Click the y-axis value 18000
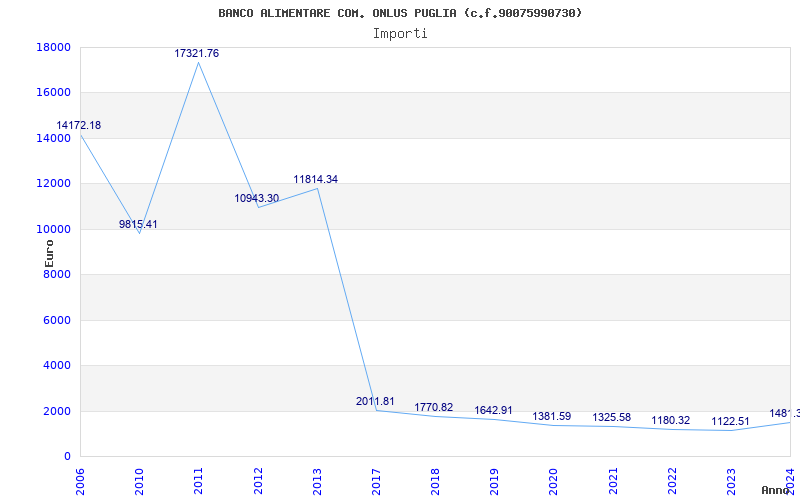Viewport: 800px width, 500px height. [53, 47]
